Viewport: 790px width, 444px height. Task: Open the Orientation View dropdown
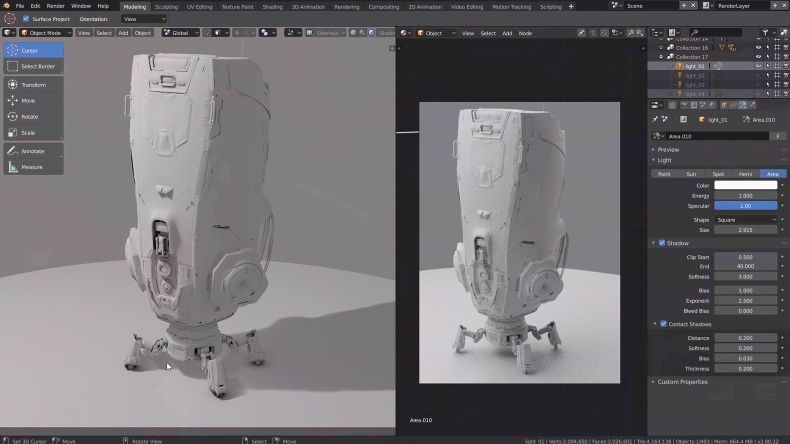pos(144,19)
